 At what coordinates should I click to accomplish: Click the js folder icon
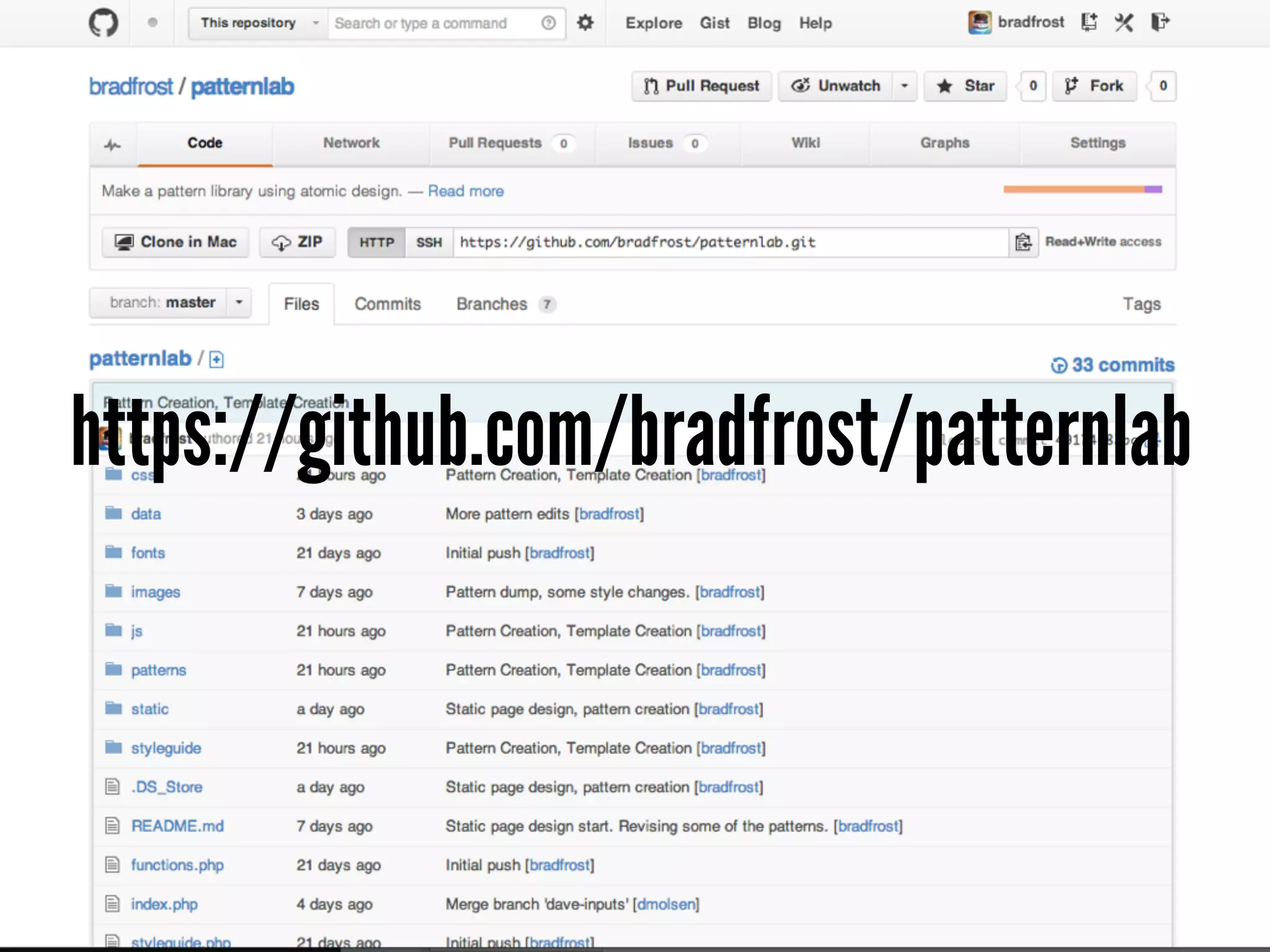click(x=113, y=630)
